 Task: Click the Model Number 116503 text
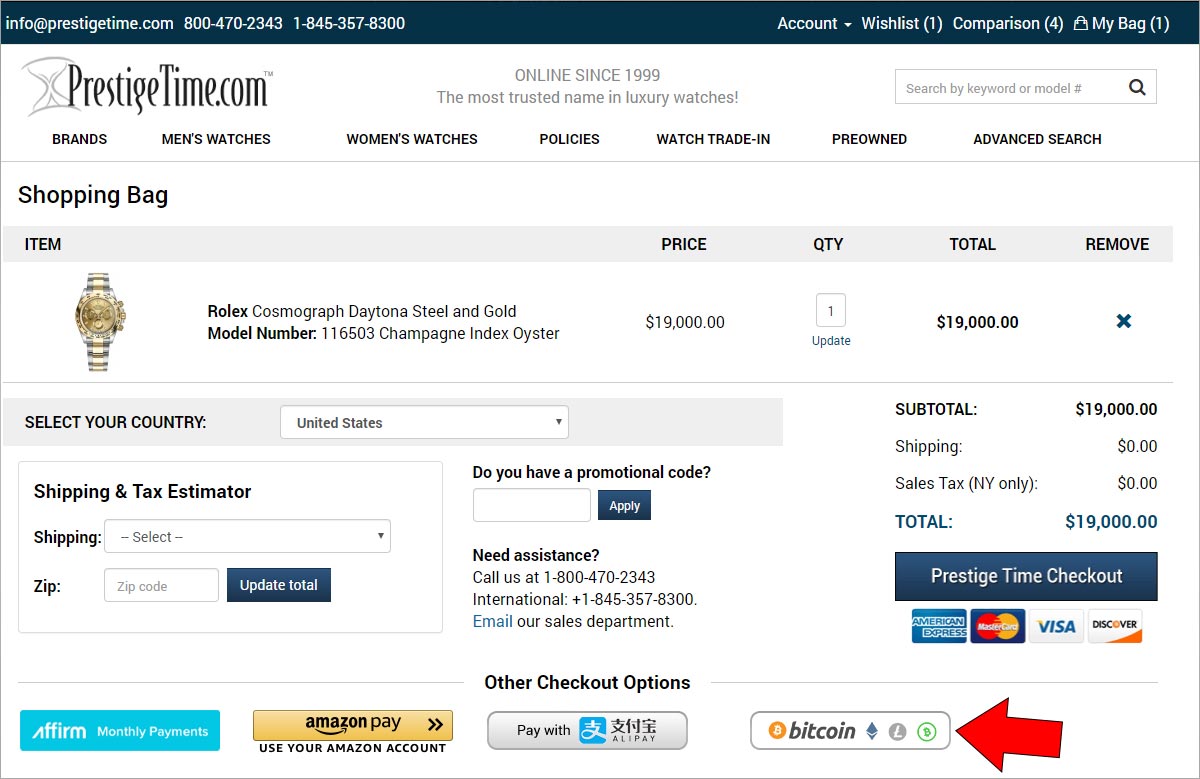pyautogui.click(x=383, y=333)
